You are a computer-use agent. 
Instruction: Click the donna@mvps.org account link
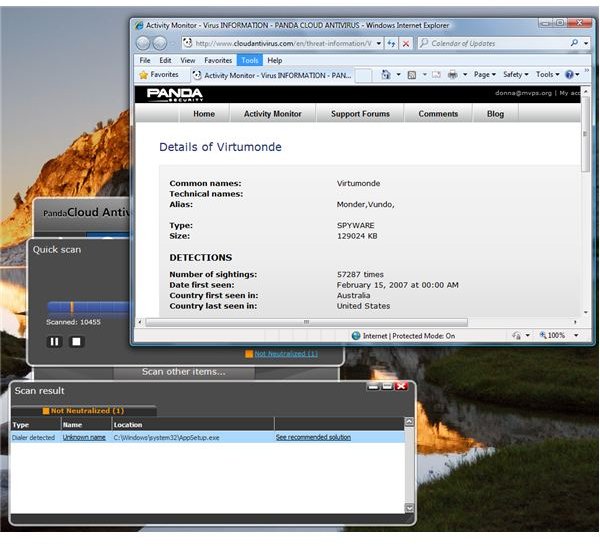pyautogui.click(x=523, y=93)
